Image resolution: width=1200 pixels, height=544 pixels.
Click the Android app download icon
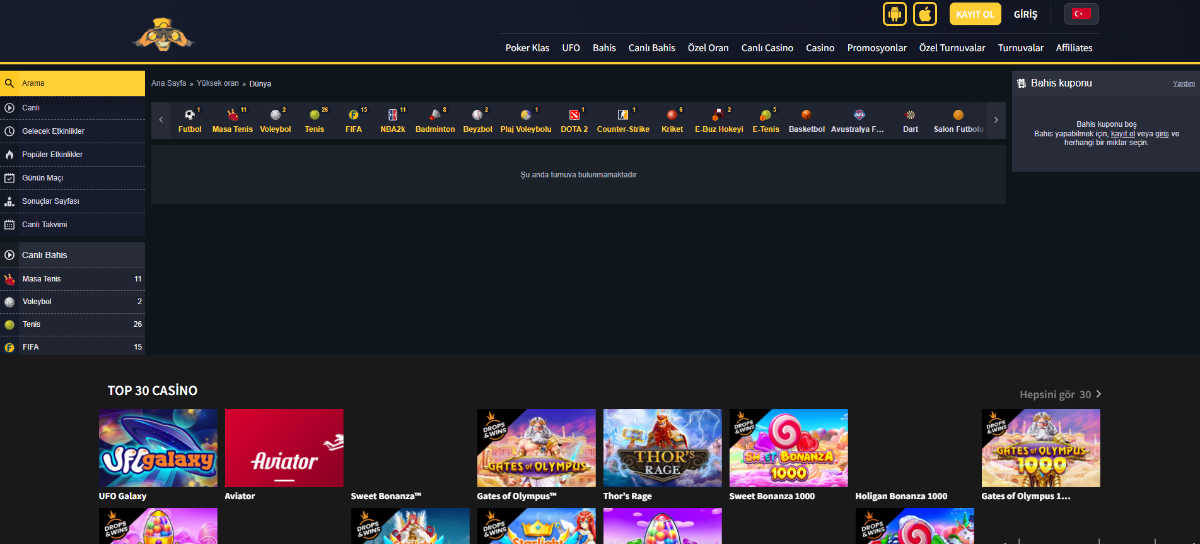(895, 14)
